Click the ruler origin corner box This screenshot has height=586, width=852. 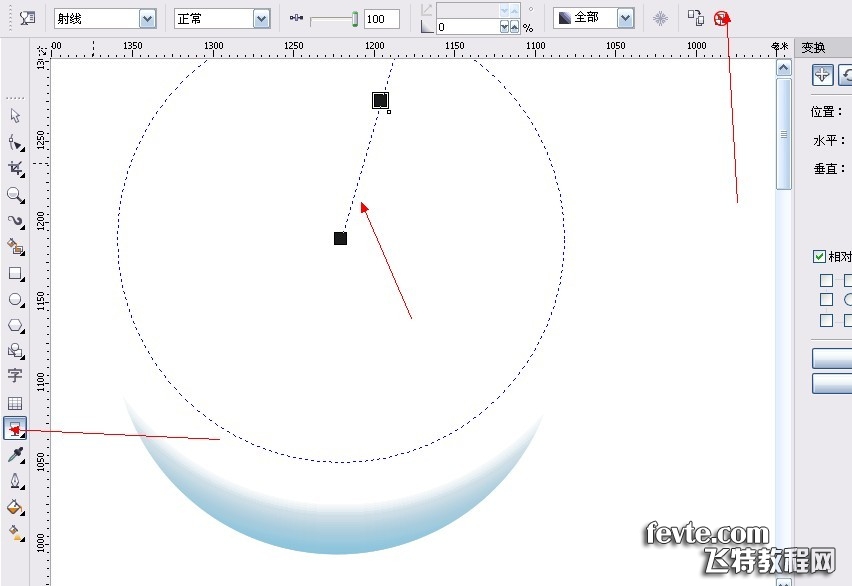tap(41, 49)
